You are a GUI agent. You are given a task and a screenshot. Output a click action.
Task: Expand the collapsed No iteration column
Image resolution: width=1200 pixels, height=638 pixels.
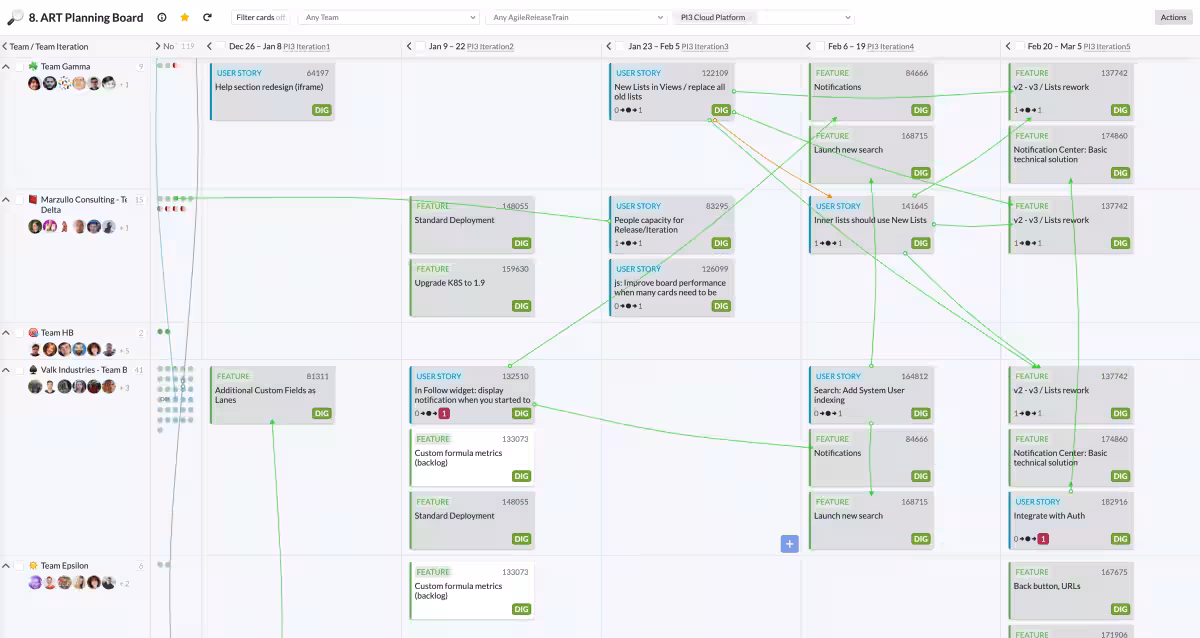pos(158,46)
